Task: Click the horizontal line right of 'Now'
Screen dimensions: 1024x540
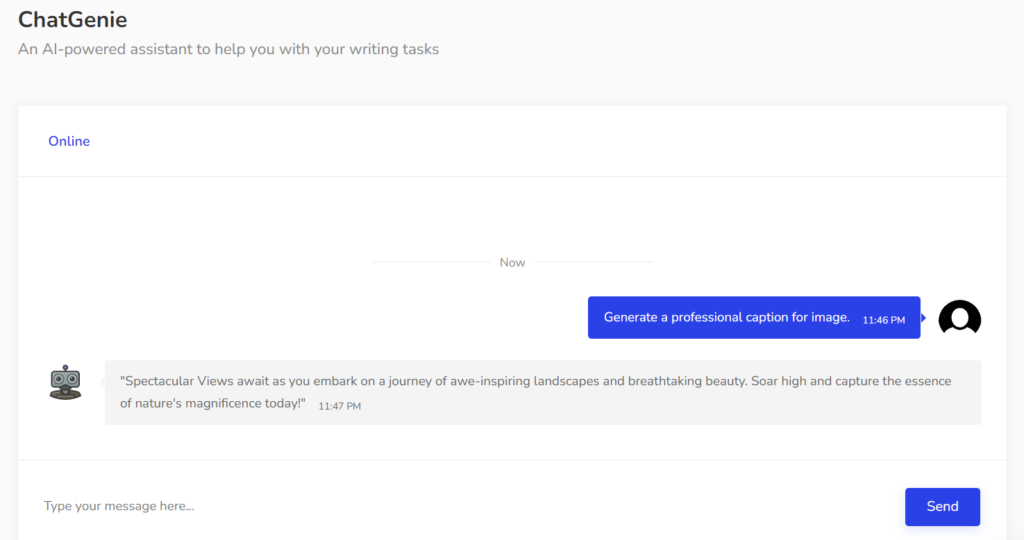Action: [x=593, y=262]
